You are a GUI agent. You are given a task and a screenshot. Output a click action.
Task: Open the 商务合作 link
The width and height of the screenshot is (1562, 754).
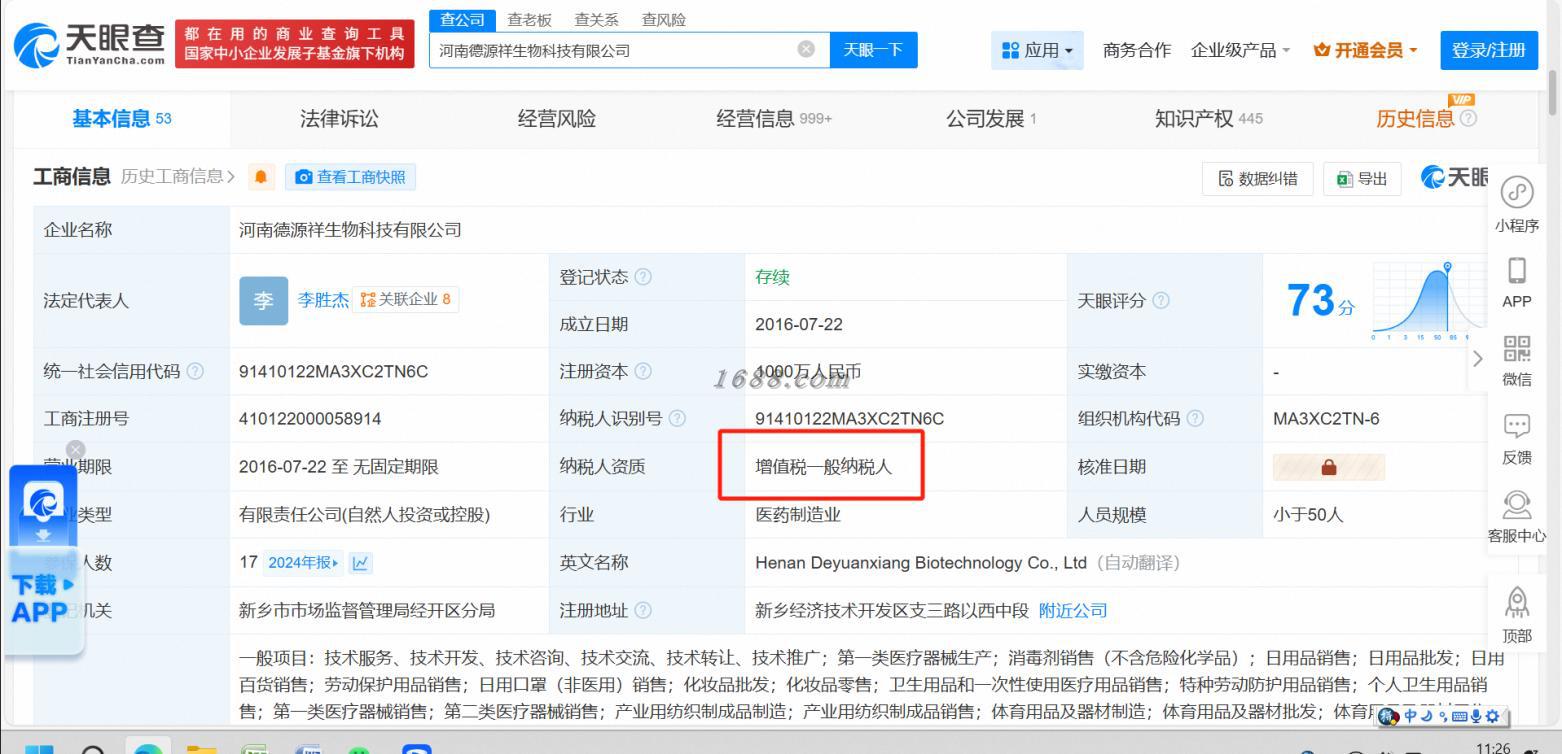click(x=1136, y=50)
